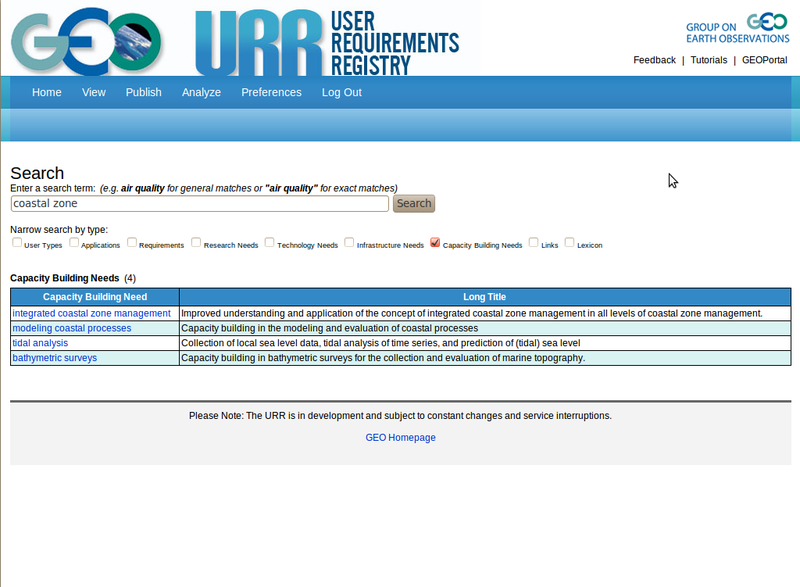The image size is (800, 587).
Task: Open integrated coastal zone management result
Action: 91,313
